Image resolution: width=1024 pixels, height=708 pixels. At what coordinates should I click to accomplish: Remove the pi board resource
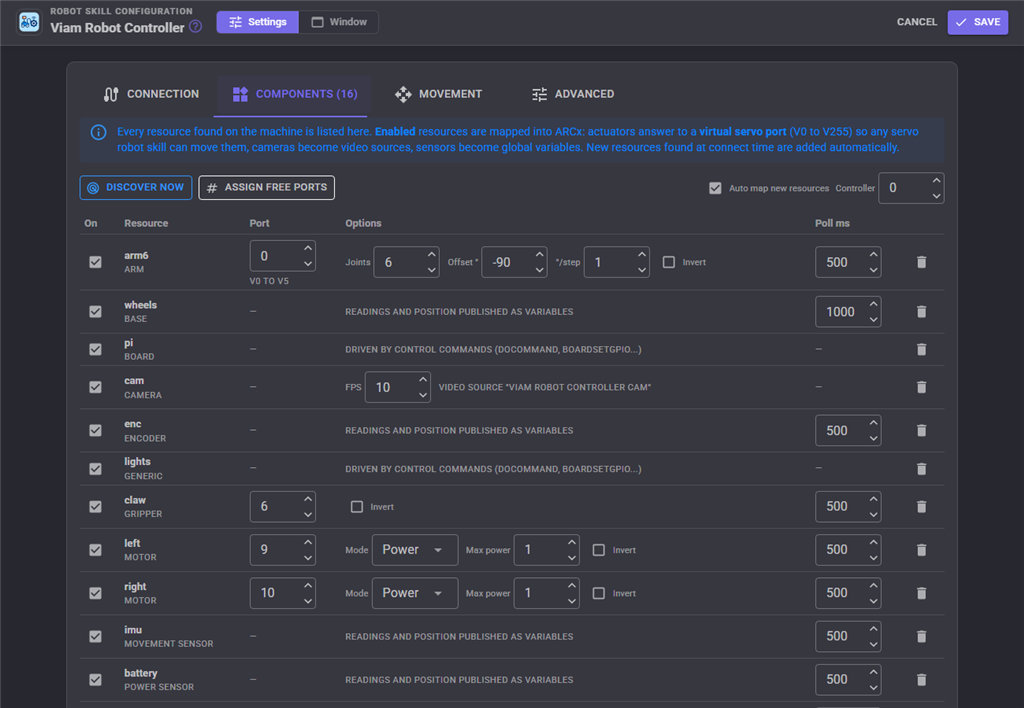(x=921, y=349)
